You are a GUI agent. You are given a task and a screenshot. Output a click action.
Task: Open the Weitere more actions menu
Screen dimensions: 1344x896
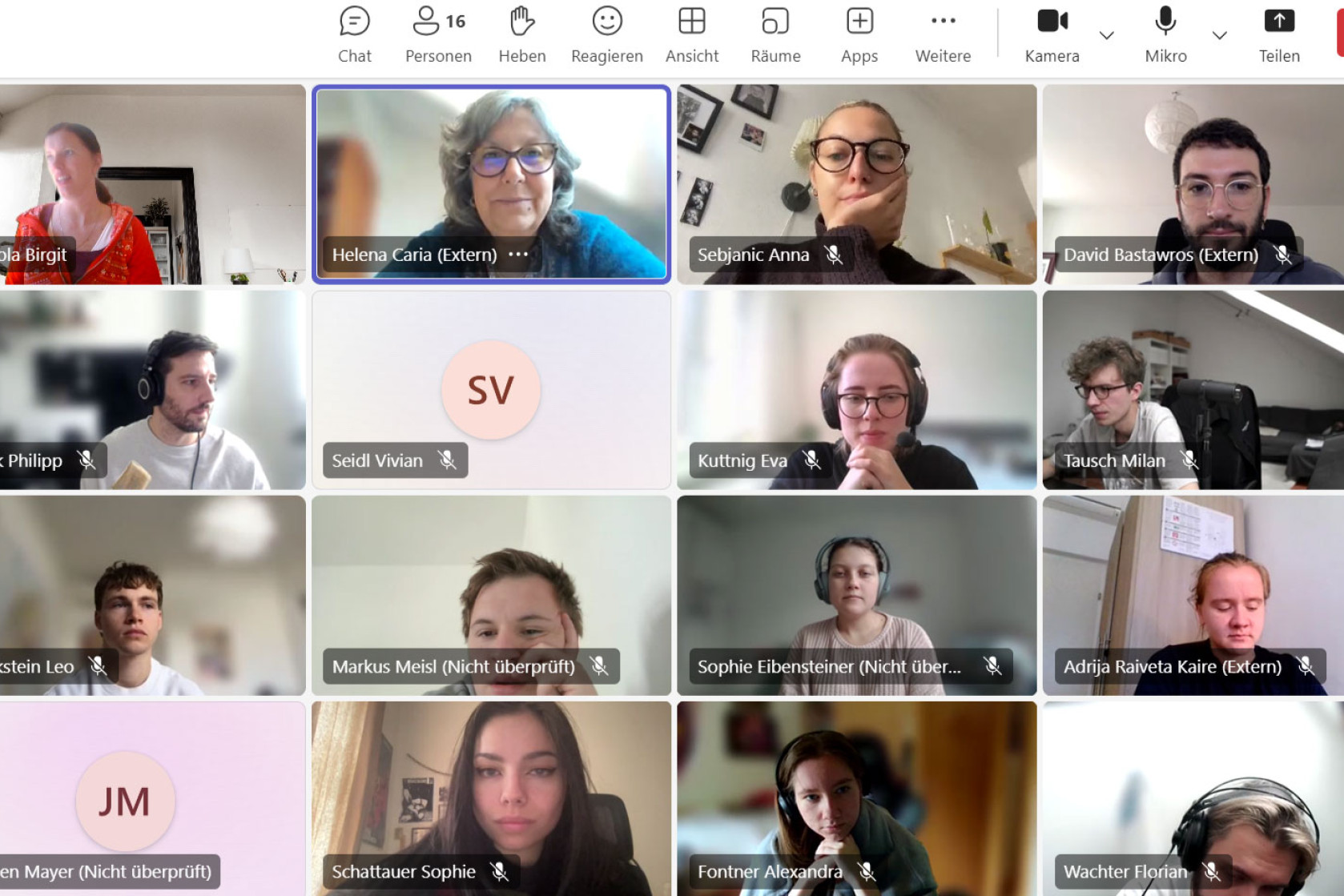(x=943, y=34)
